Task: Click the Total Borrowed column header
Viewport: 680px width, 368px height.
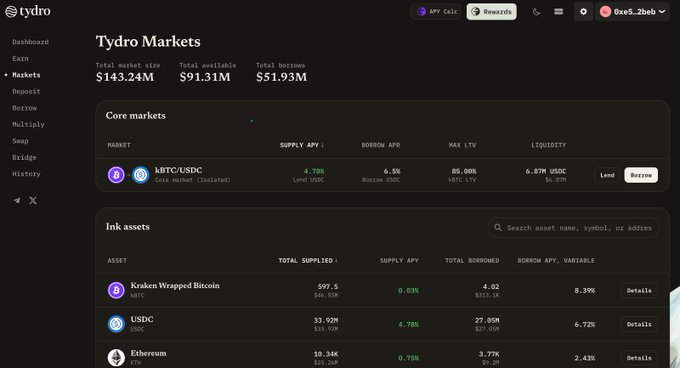Action: click(x=472, y=261)
